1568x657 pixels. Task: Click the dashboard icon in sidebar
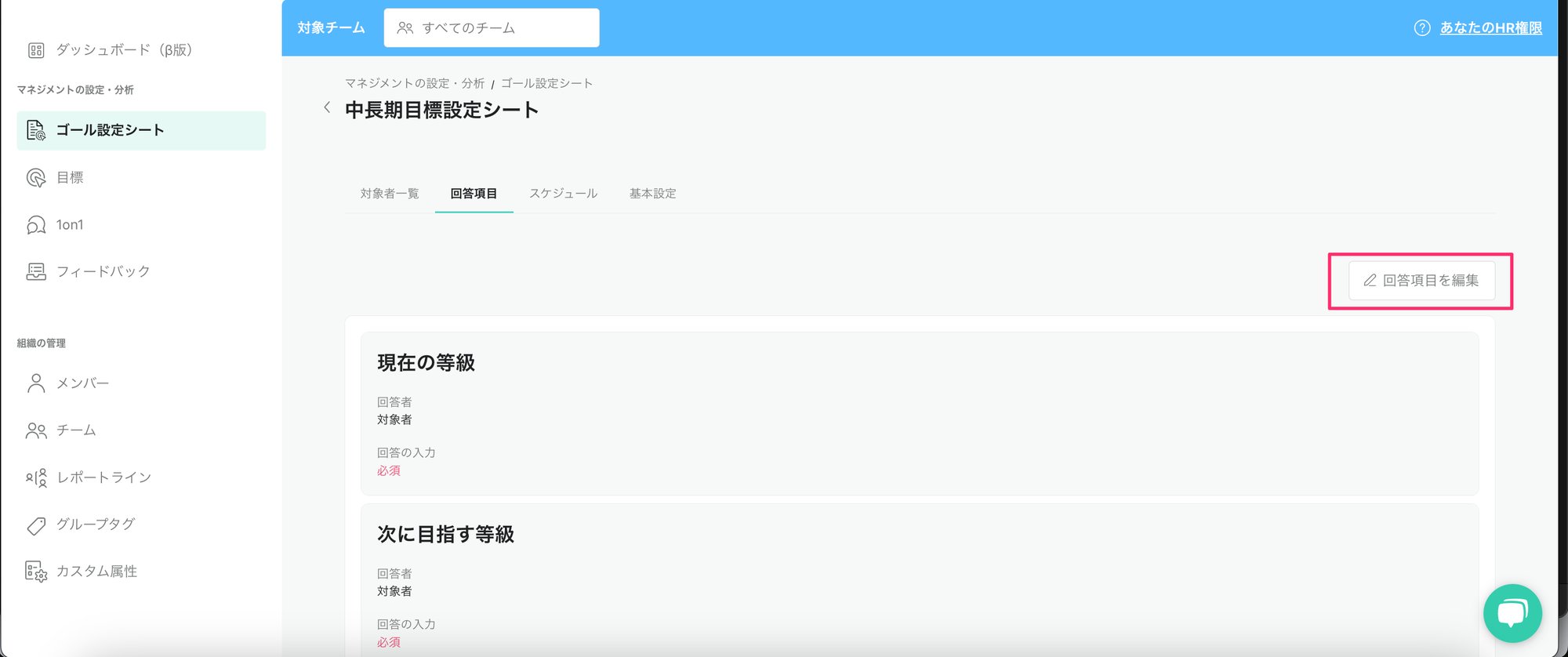36,50
